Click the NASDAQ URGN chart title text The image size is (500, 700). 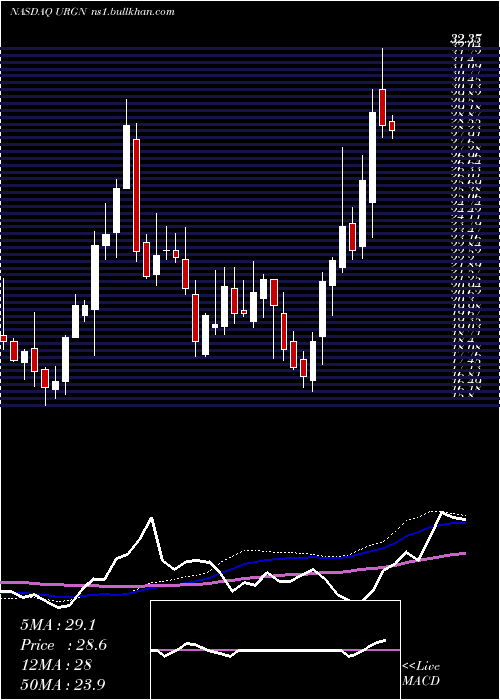pos(92,12)
